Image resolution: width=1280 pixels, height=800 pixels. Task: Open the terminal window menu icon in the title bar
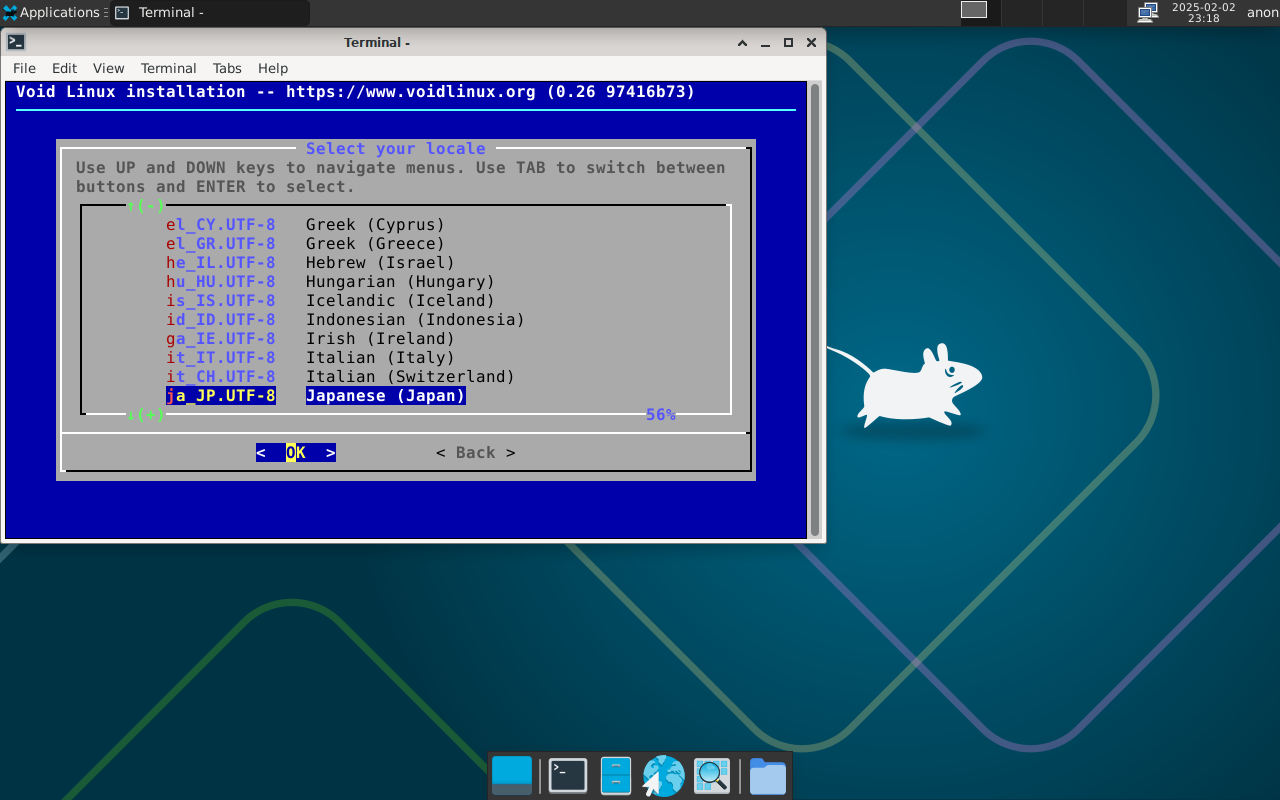coord(16,42)
